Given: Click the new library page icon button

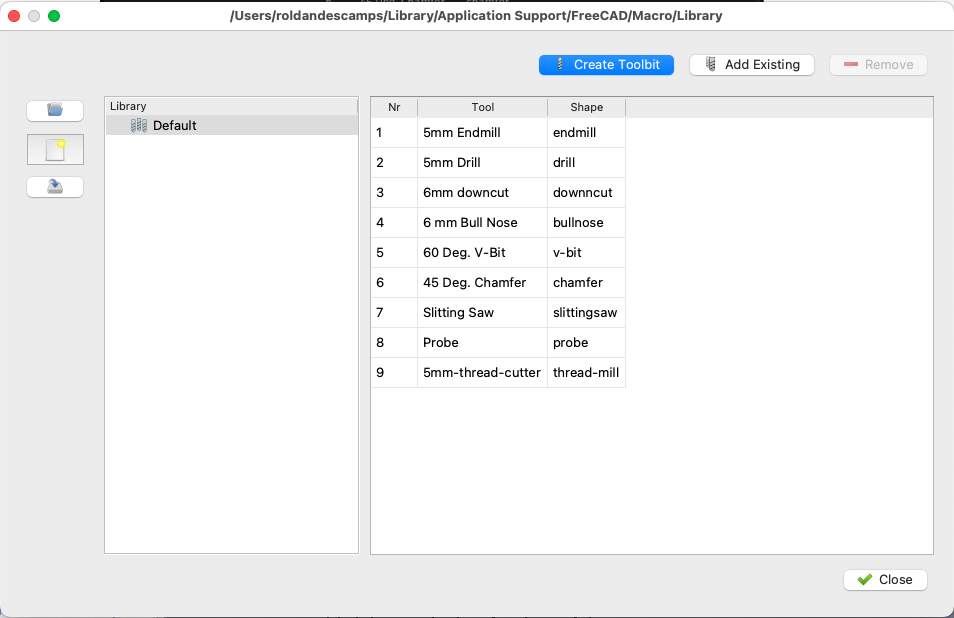Looking at the screenshot, I should click(x=55, y=150).
